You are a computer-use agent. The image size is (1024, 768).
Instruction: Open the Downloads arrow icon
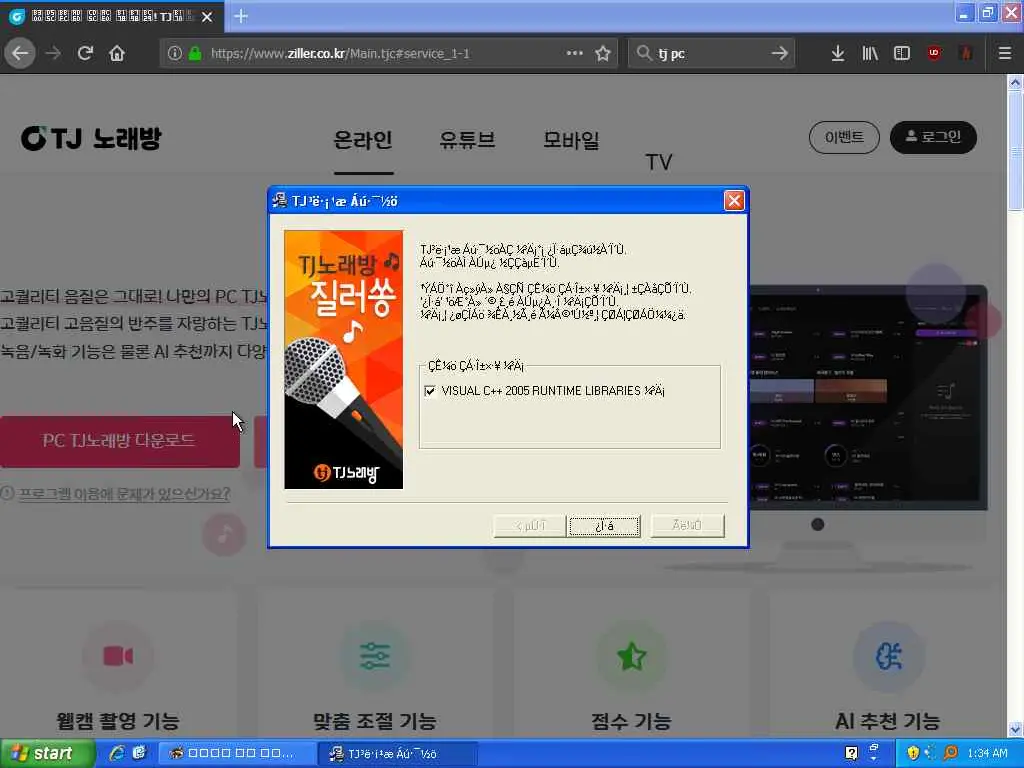click(838, 53)
